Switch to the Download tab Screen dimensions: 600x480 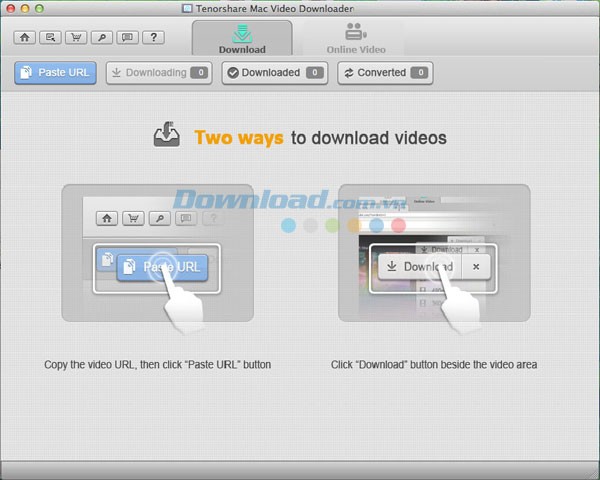(242, 38)
